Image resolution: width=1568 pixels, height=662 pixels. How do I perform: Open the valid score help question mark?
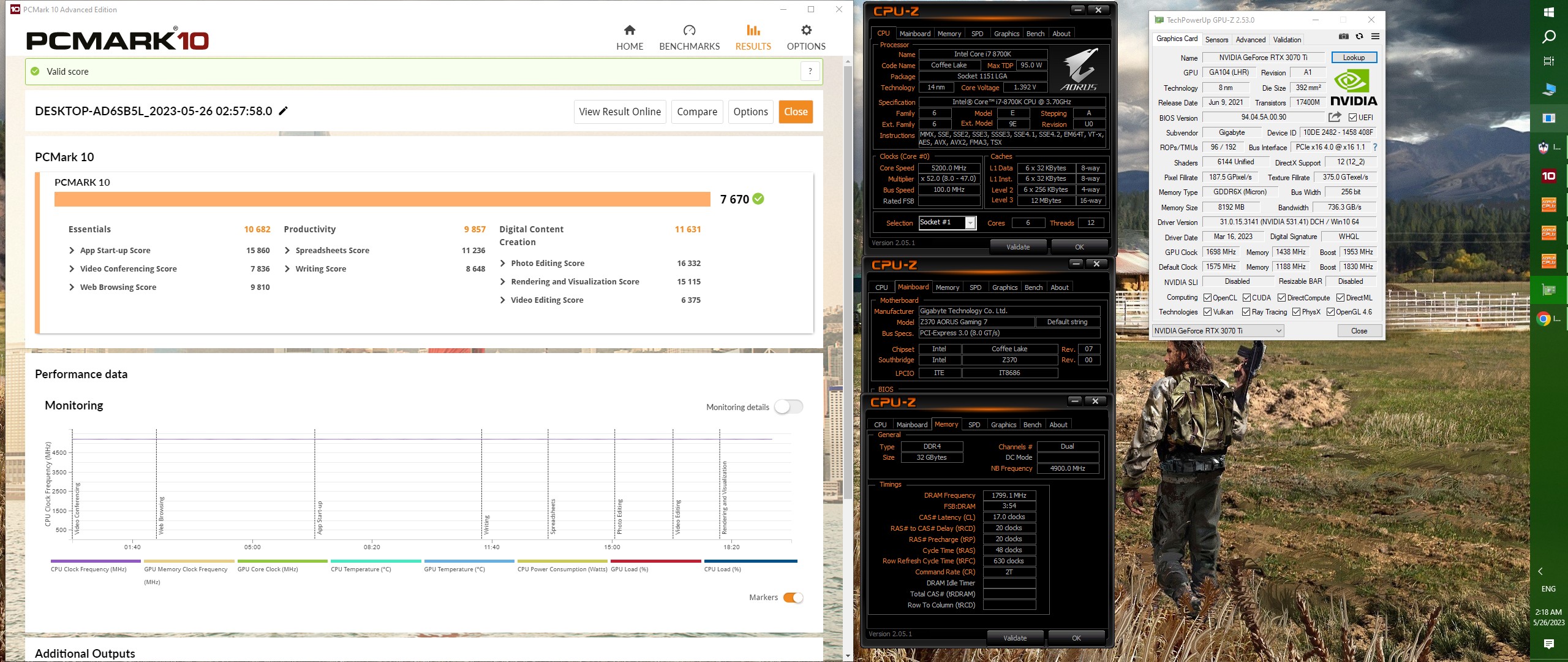[810, 71]
